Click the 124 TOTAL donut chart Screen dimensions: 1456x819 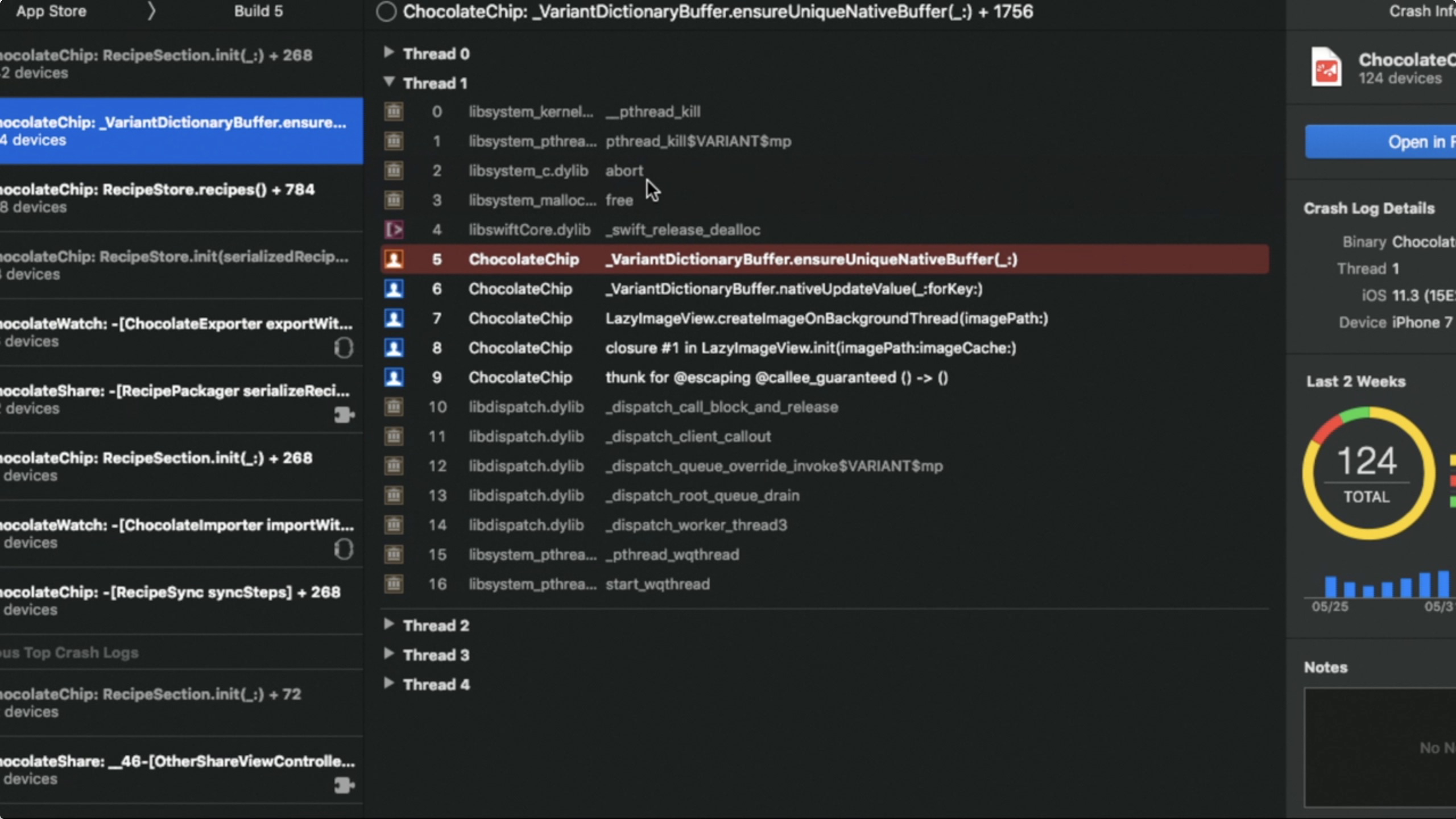pos(1368,473)
